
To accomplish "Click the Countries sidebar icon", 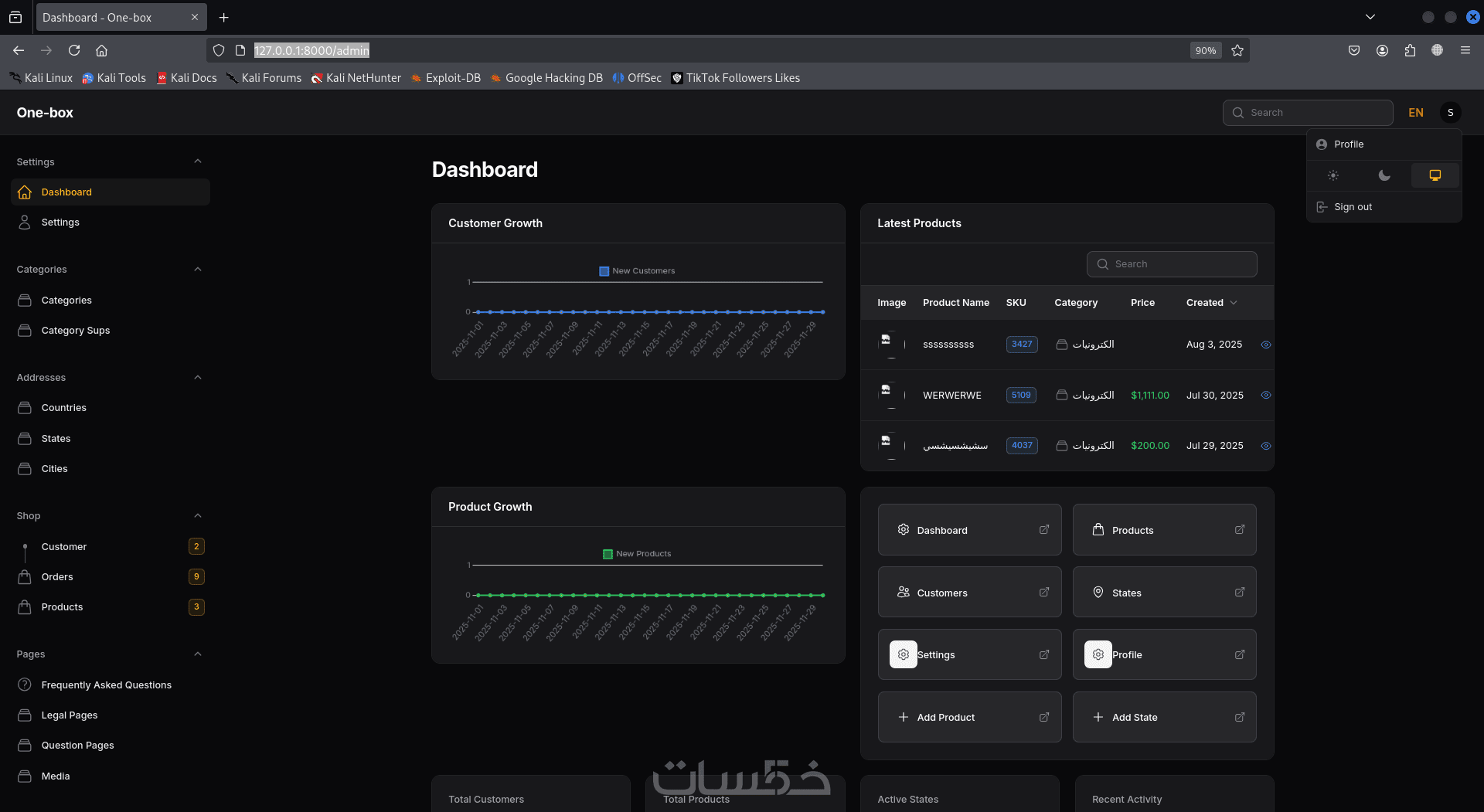I will pos(25,408).
